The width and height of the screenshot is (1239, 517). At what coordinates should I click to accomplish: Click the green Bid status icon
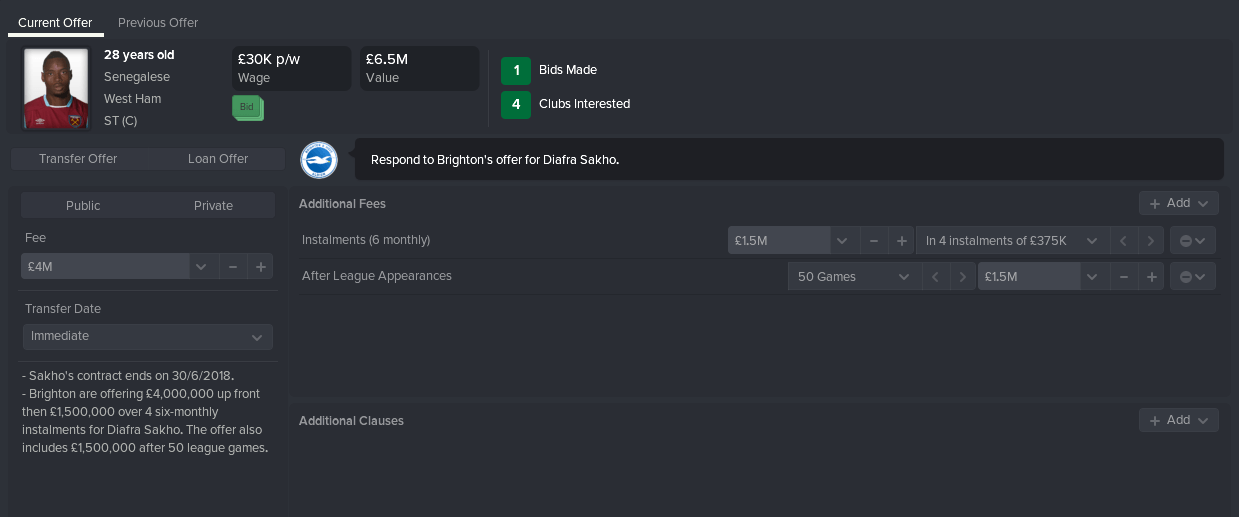pos(247,107)
